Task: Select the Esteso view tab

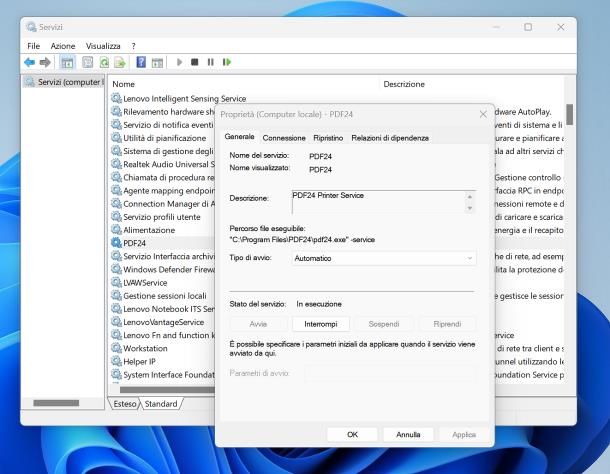Action: (x=124, y=404)
